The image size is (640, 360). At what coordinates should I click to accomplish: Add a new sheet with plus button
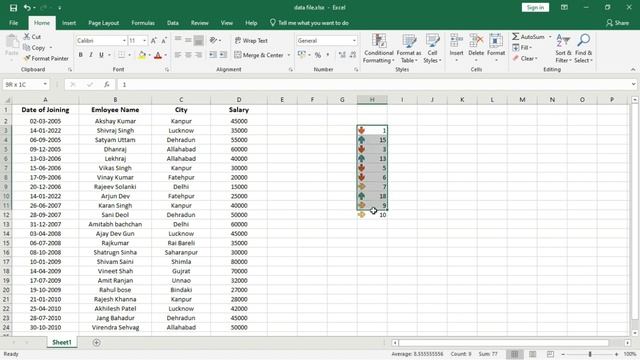(x=96, y=342)
